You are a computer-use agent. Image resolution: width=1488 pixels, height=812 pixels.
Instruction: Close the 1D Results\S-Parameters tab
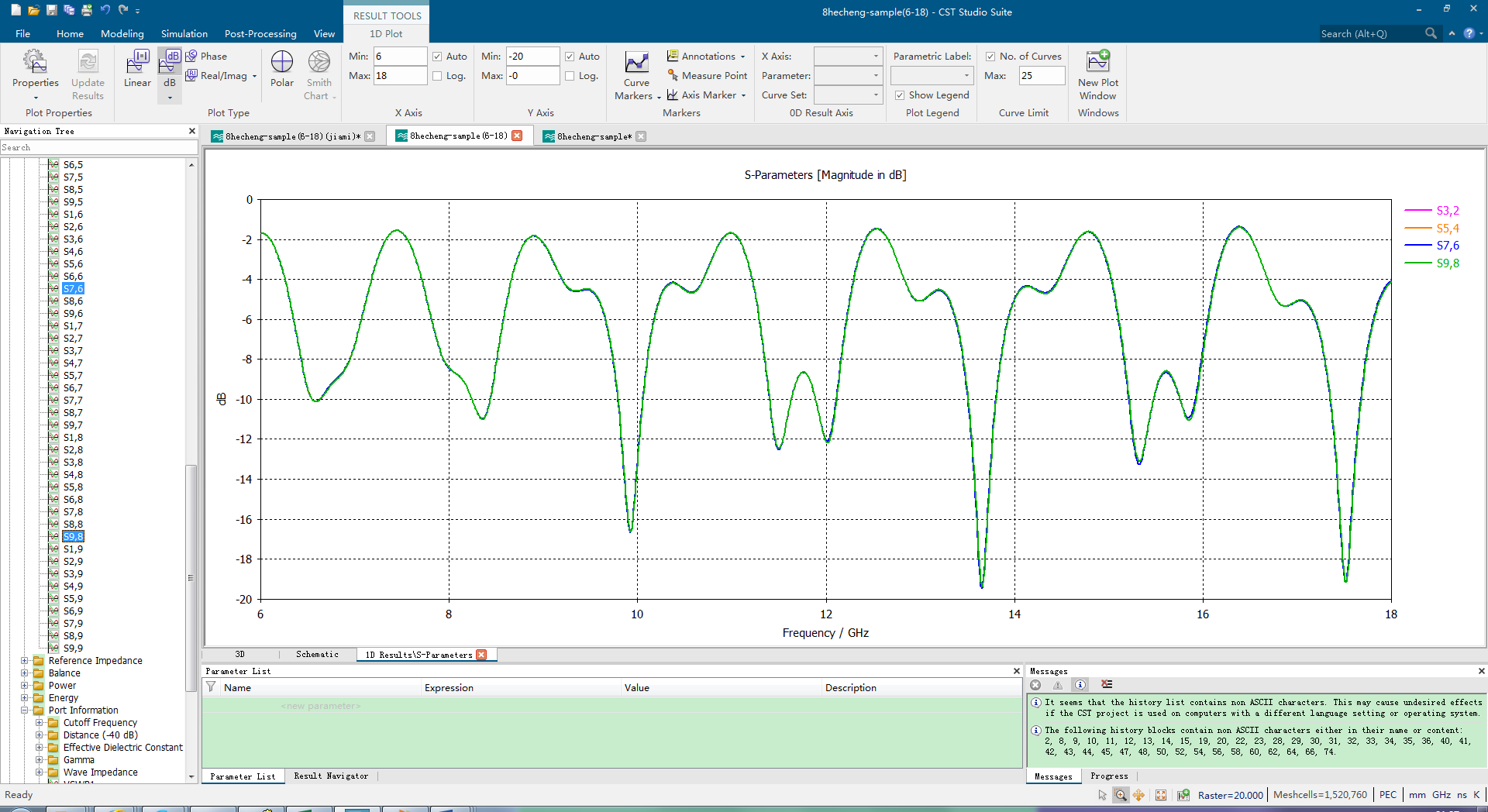481,655
